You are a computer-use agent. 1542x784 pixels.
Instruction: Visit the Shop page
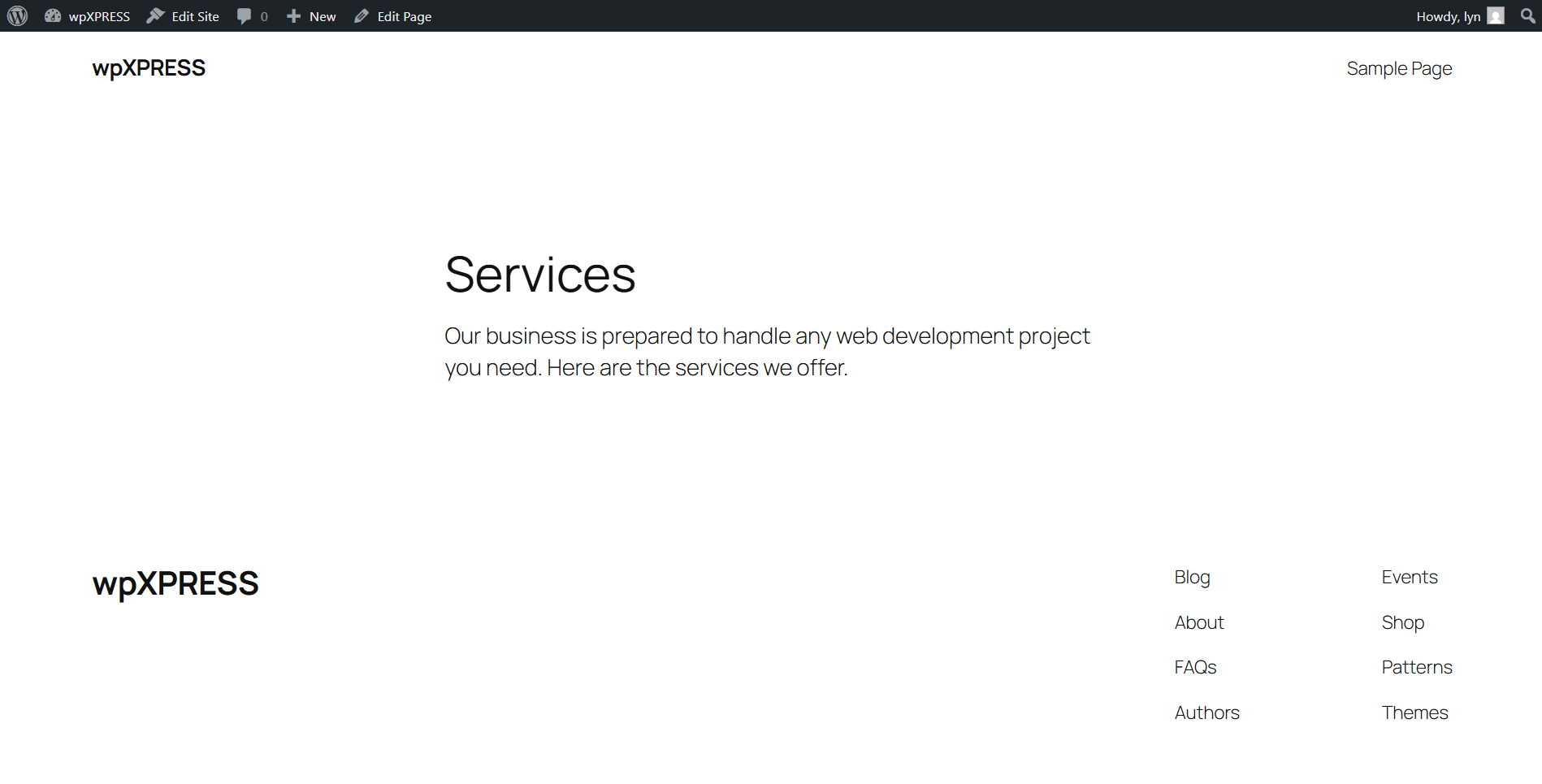(1402, 622)
